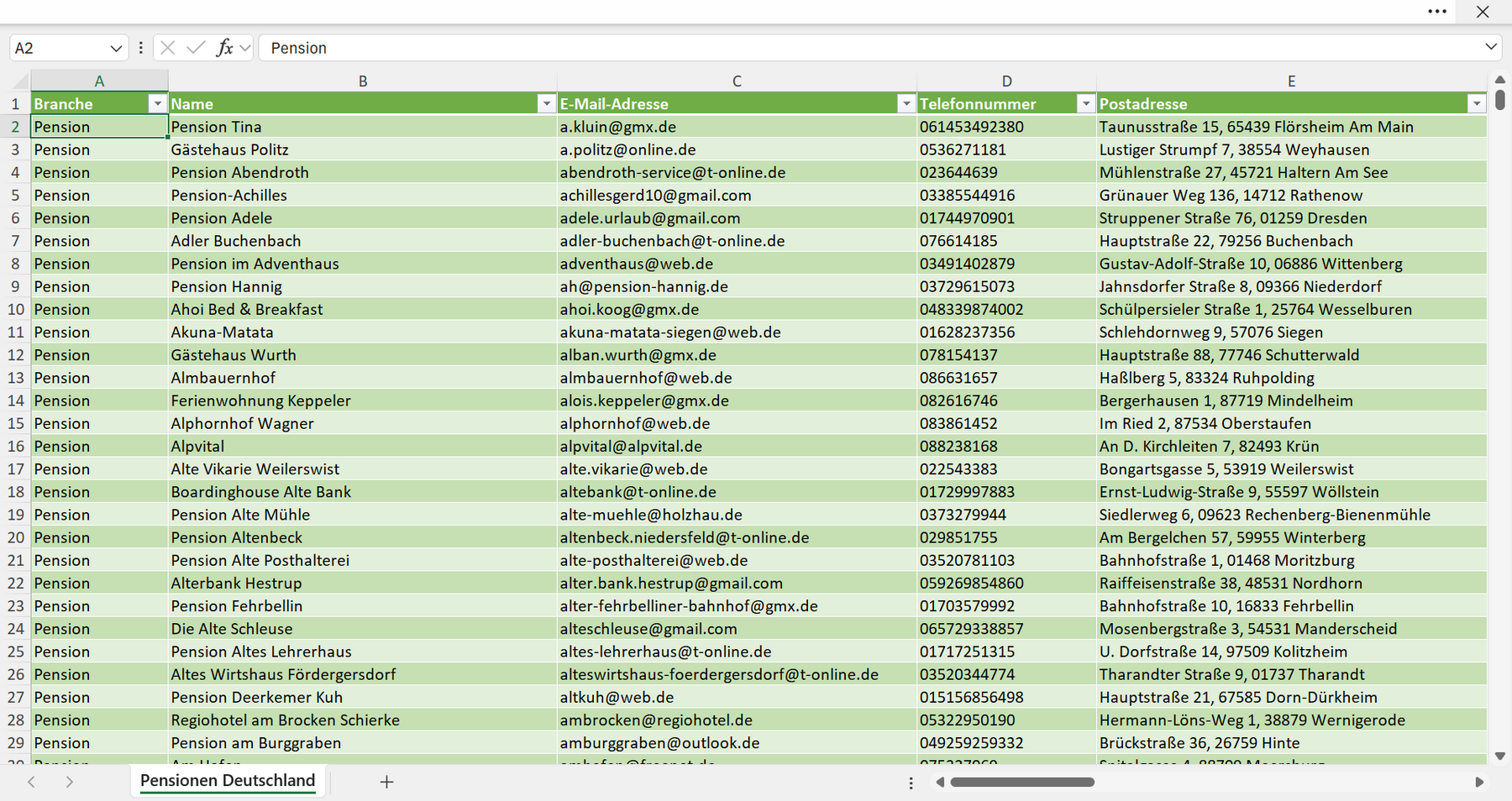Select cell Ahoi Bed & Breakfast
This screenshot has height=801, width=1512.
coord(362,309)
